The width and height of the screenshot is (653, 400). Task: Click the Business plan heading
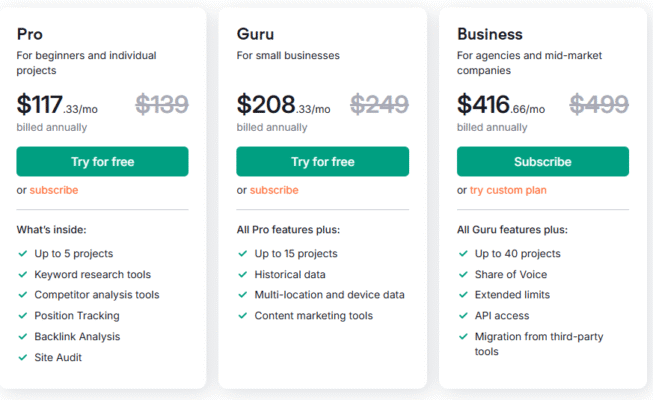click(491, 34)
